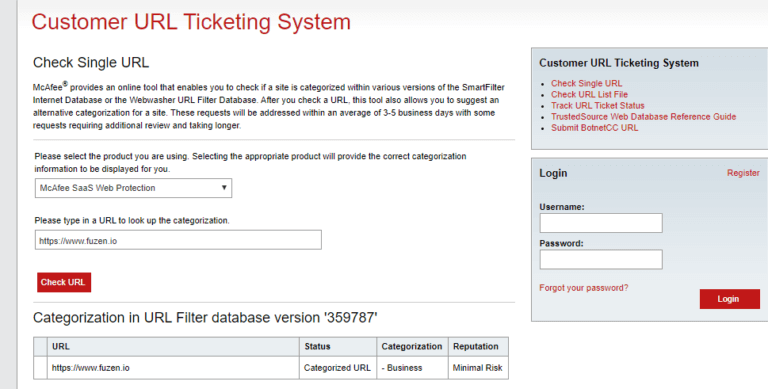
Task: Click the Minimal Risk reputation cell
Action: 479,367
